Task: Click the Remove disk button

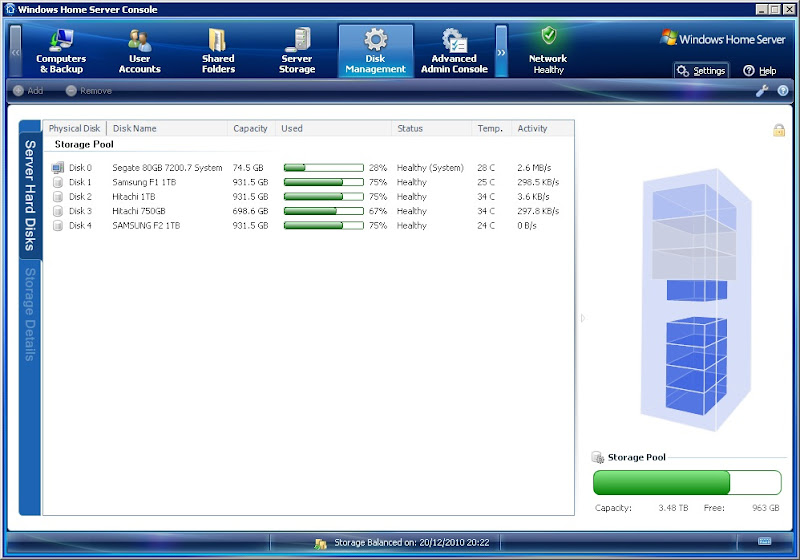Action: tap(89, 91)
